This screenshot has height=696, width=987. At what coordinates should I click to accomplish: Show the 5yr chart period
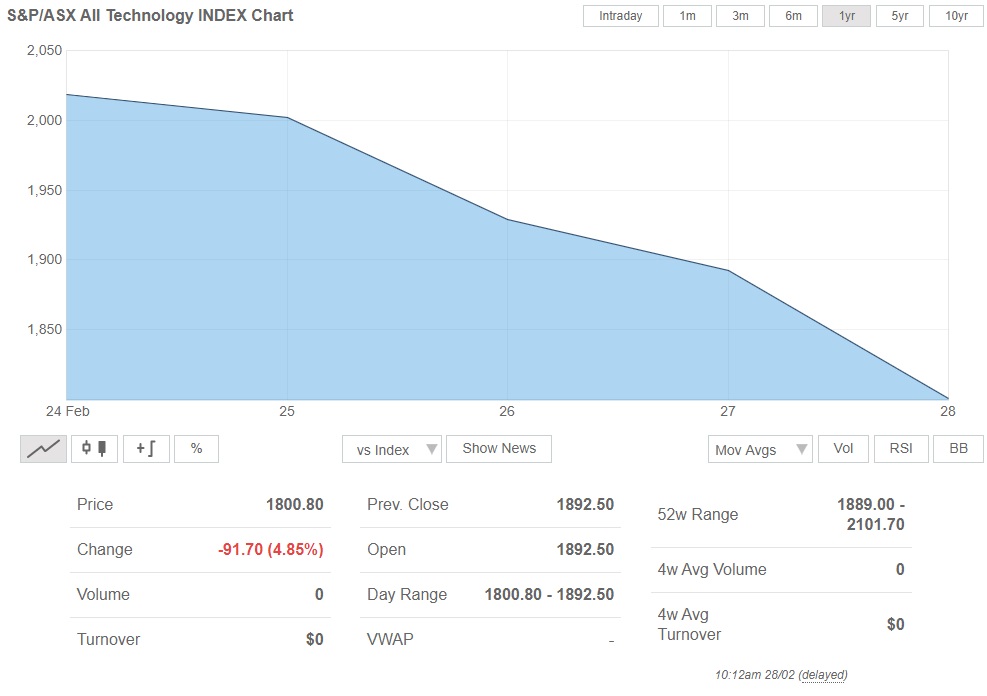899,16
